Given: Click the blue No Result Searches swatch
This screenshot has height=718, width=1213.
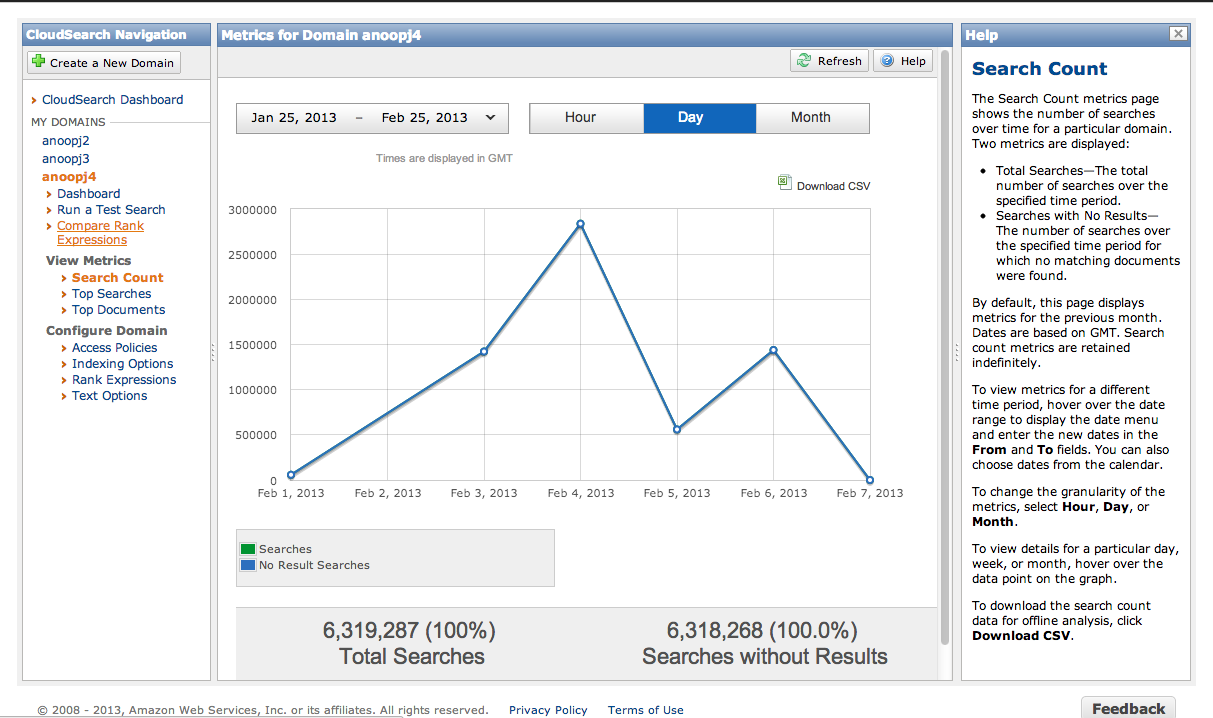Looking at the screenshot, I should 248,565.
